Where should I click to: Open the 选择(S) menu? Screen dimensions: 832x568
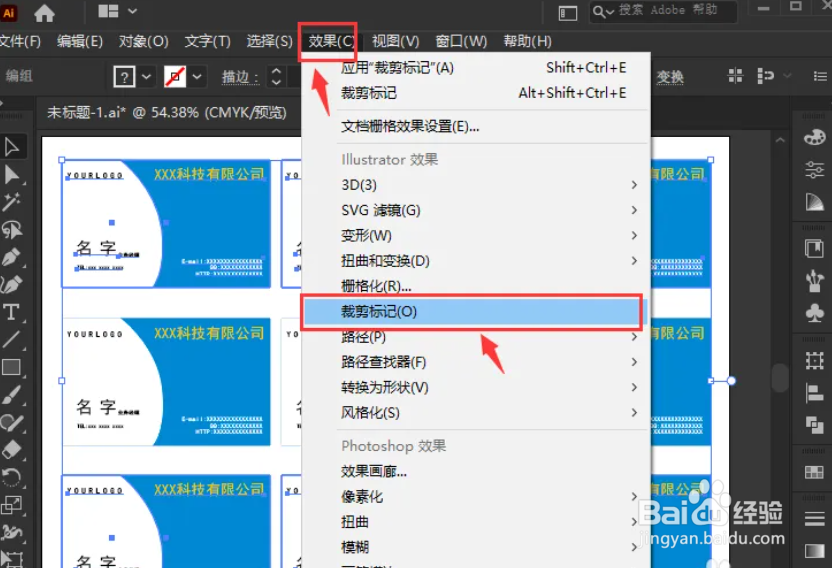[270, 41]
